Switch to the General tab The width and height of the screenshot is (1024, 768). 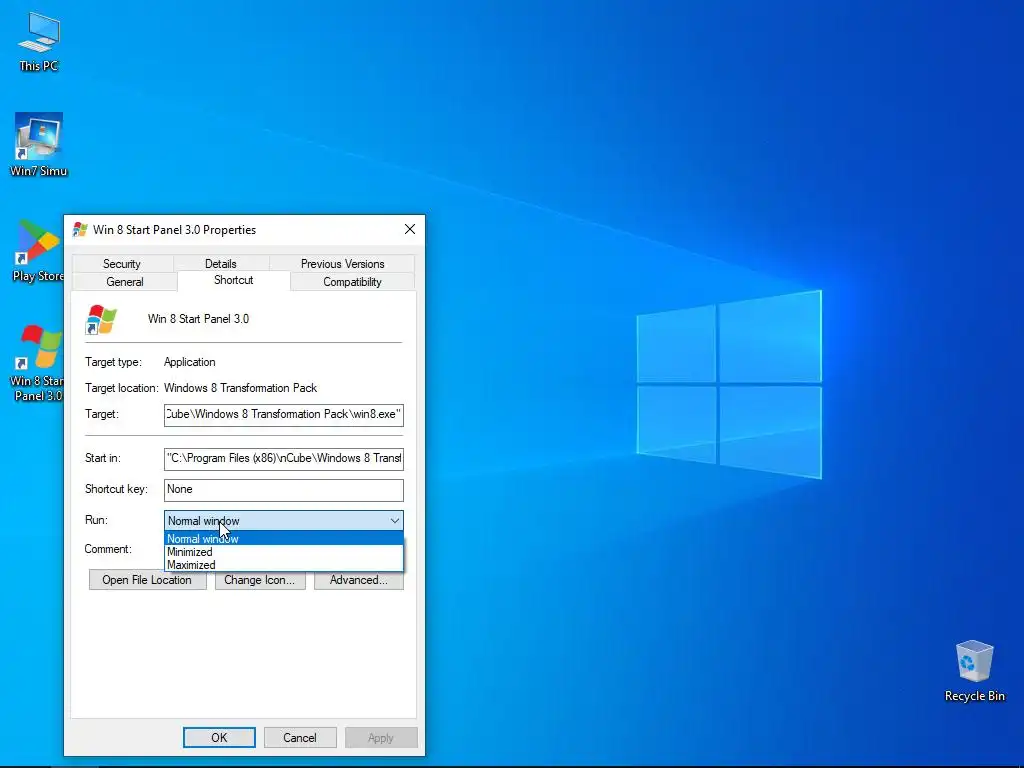(x=125, y=281)
